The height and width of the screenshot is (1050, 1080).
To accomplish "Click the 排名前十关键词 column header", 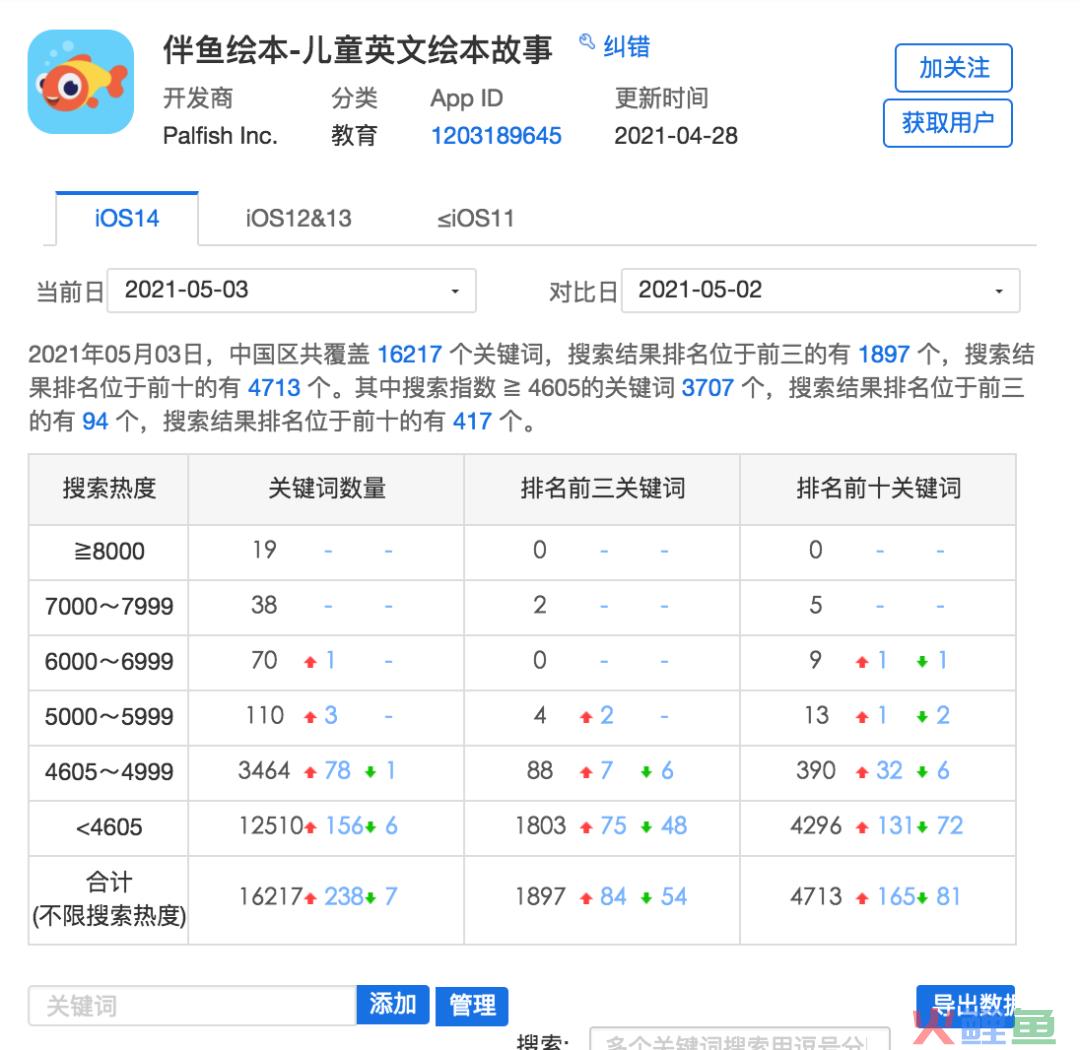I will (878, 488).
